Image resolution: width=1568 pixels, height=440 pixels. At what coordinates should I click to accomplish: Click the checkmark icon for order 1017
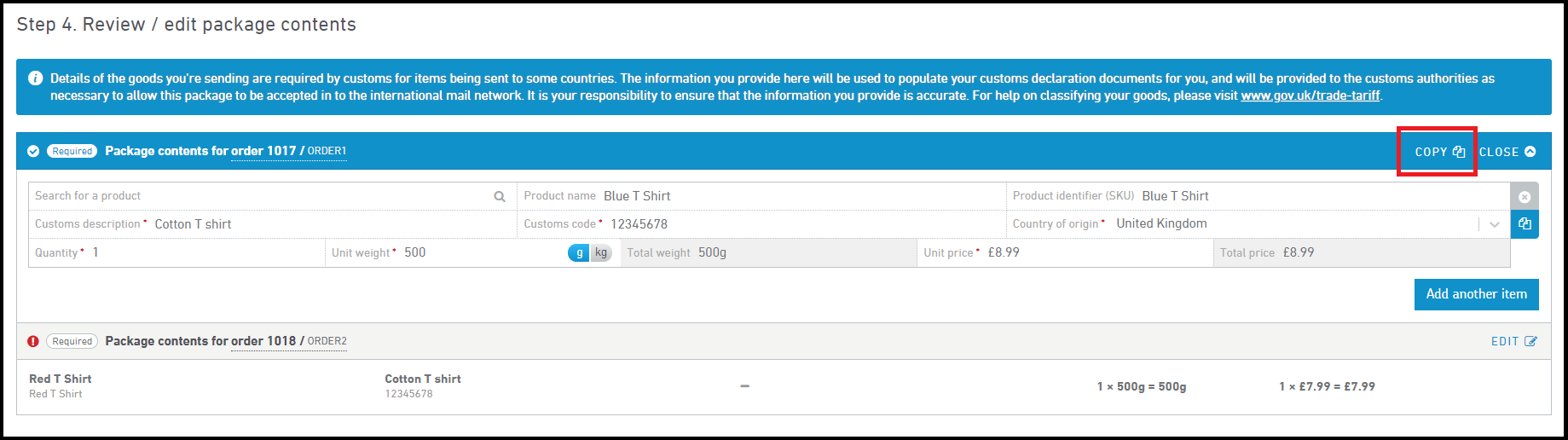(x=33, y=151)
